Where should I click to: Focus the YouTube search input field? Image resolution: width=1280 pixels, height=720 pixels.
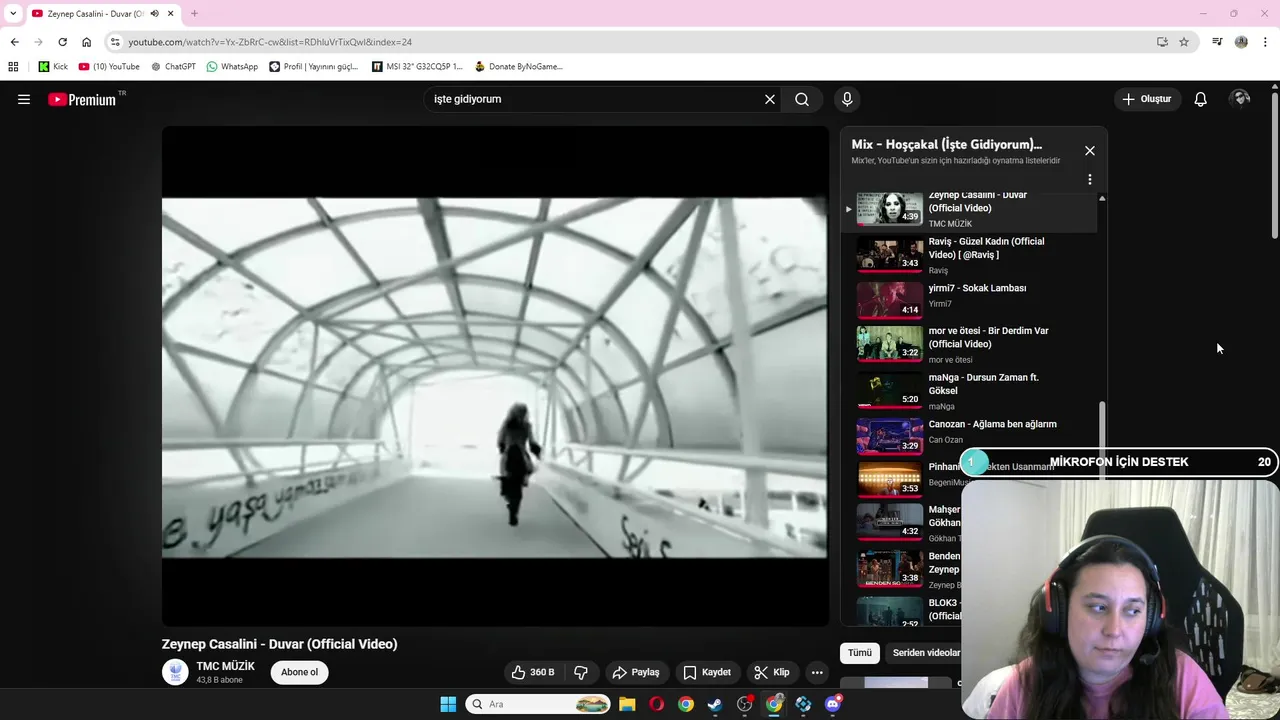coord(595,99)
